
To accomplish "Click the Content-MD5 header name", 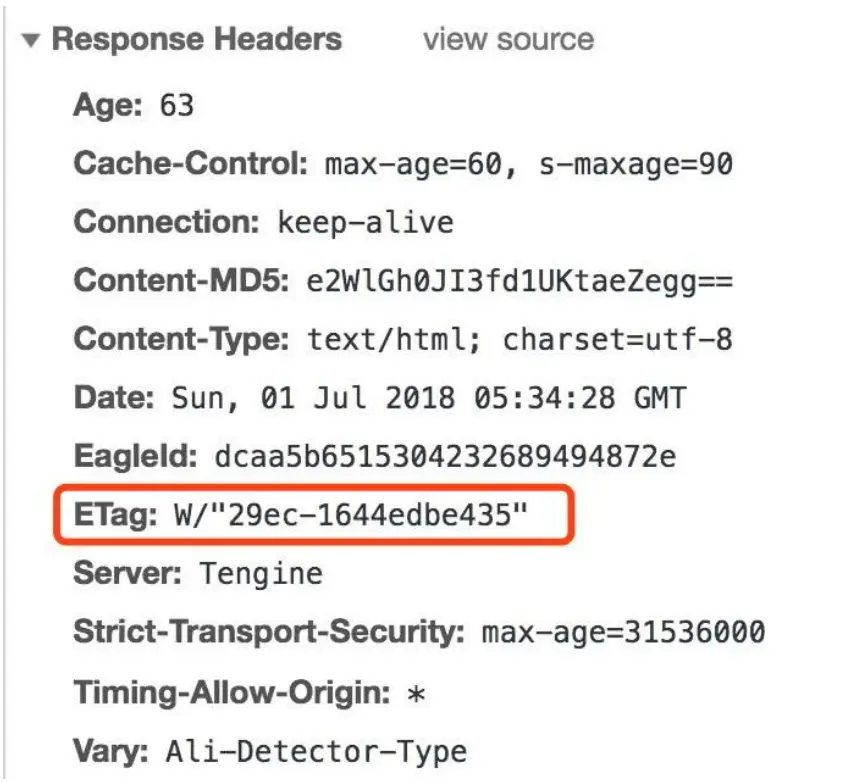I will (183, 281).
